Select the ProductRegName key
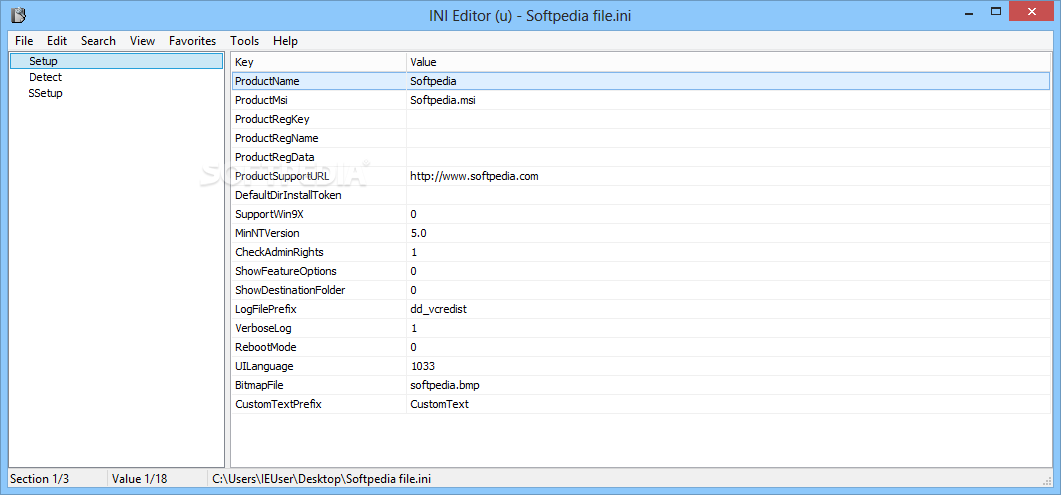The image size is (1061, 495). click(276, 138)
